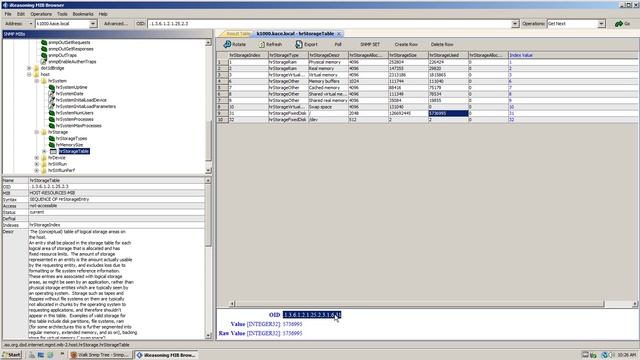
Task: Open the Operations Get Next dropdown
Action: 601,24
